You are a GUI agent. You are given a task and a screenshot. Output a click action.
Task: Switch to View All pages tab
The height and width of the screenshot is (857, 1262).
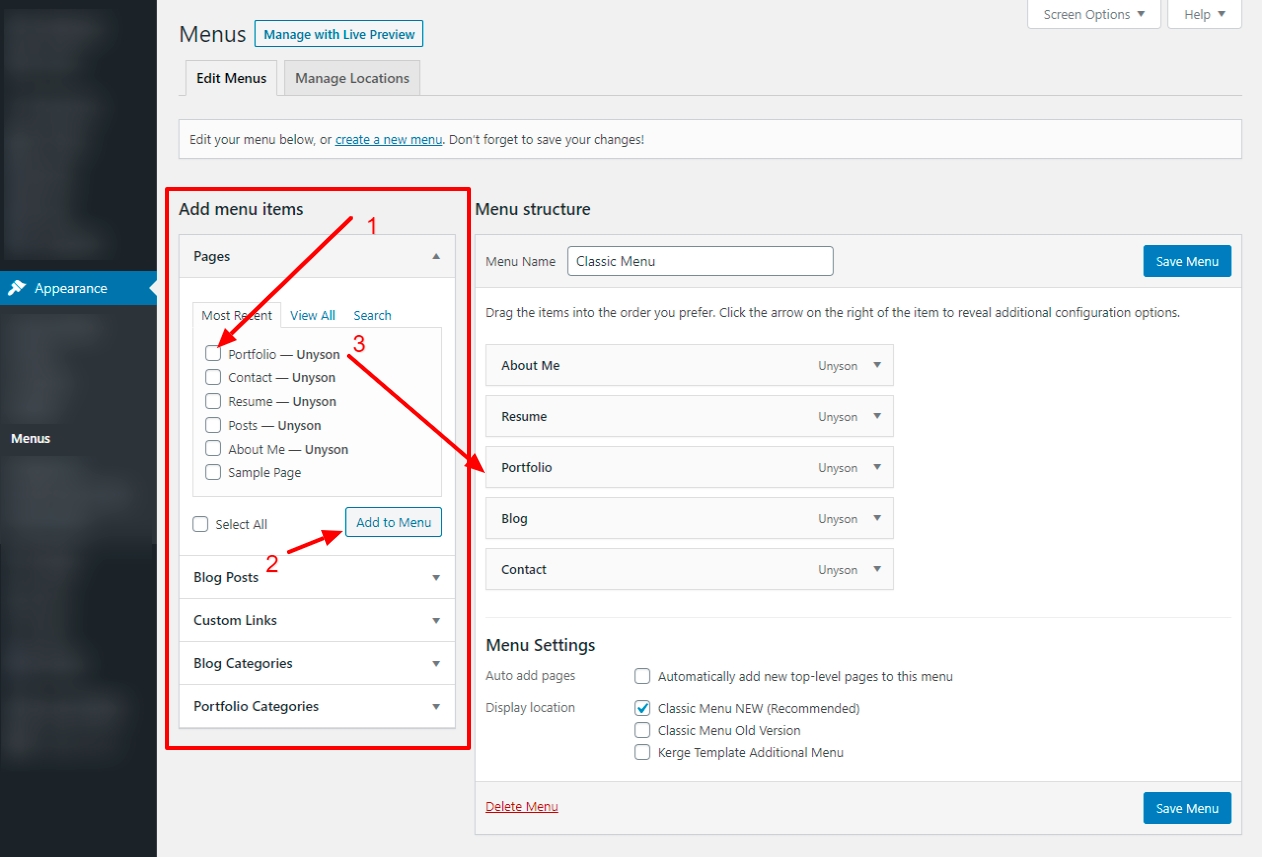[x=313, y=315]
